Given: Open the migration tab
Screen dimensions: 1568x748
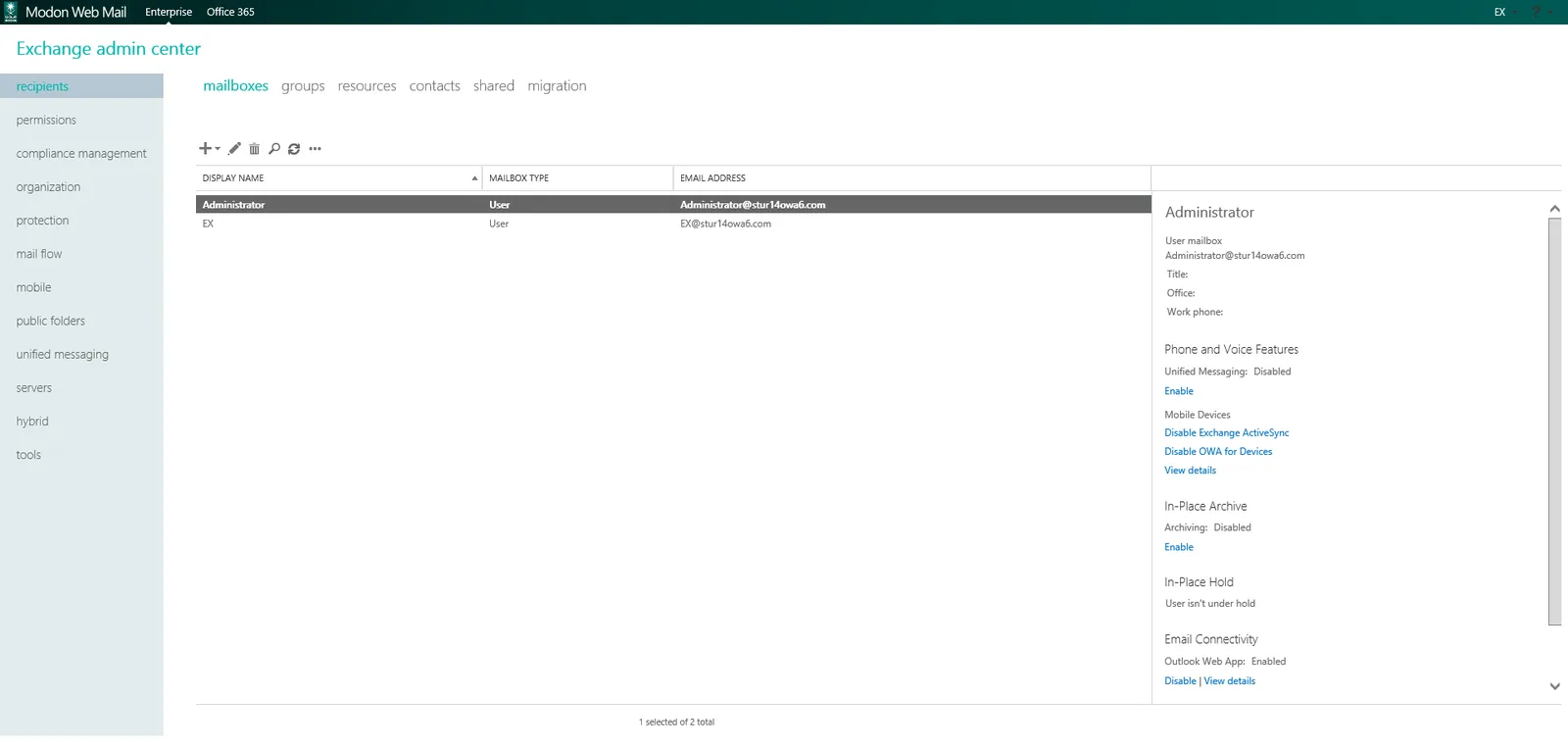Looking at the screenshot, I should 557,86.
